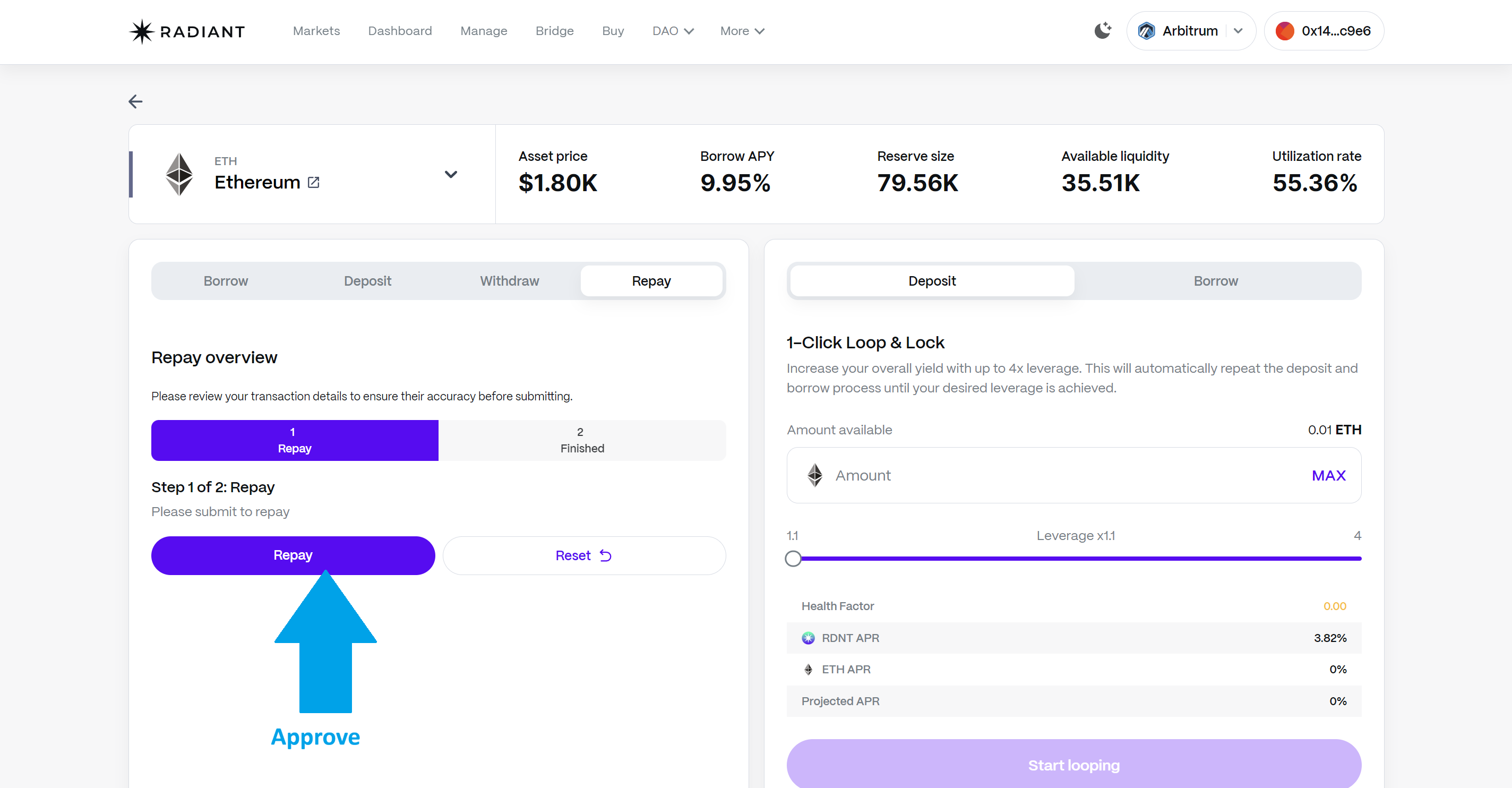
Task: Click the ETH APR token icon
Action: [x=808, y=670]
